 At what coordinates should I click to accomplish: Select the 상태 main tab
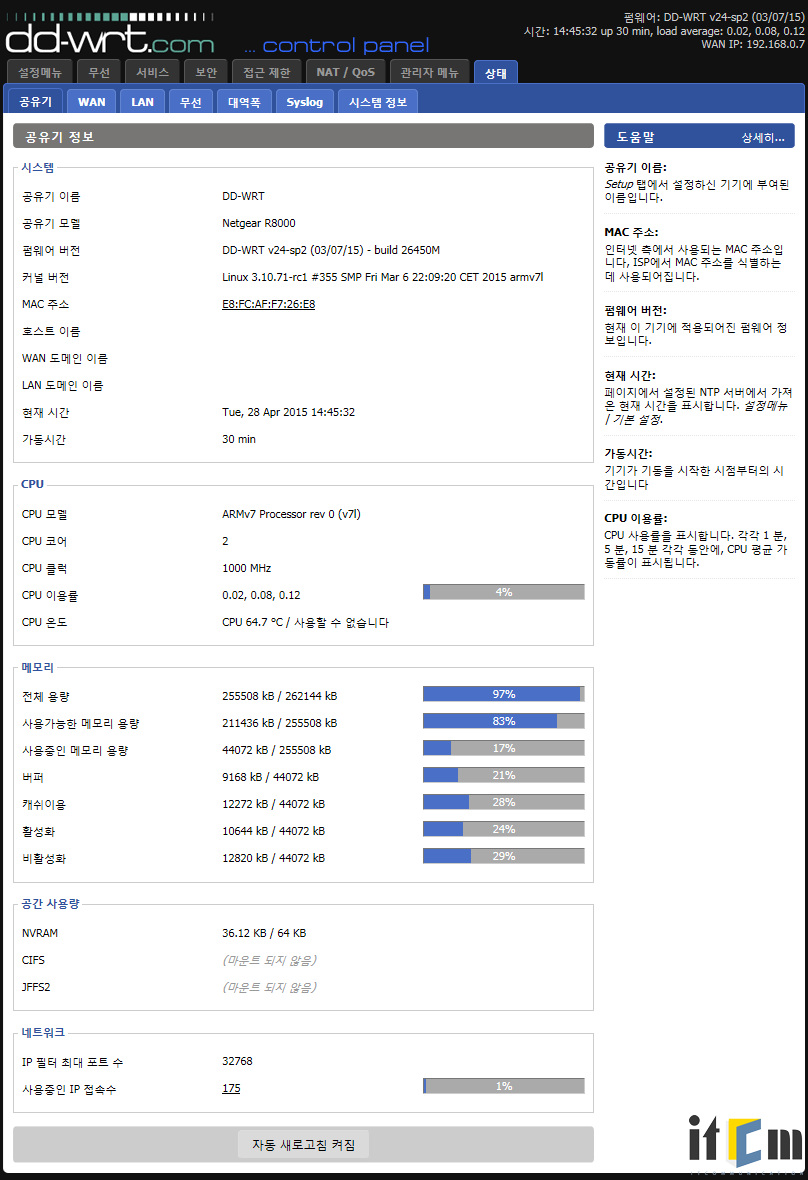(x=496, y=73)
